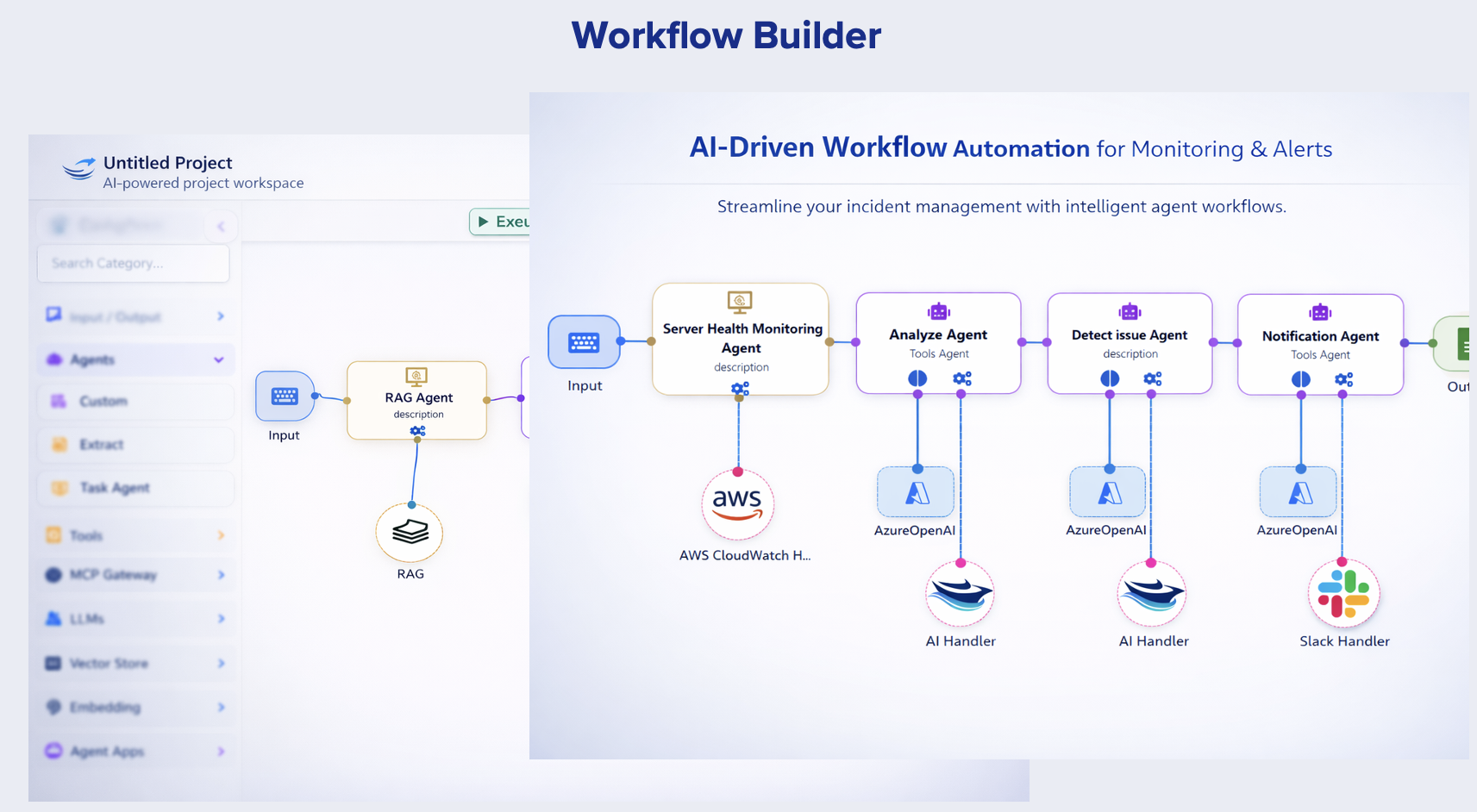
Task: Open the AzureOpenAI icon under Analyze Agent
Action: pyautogui.click(x=916, y=490)
